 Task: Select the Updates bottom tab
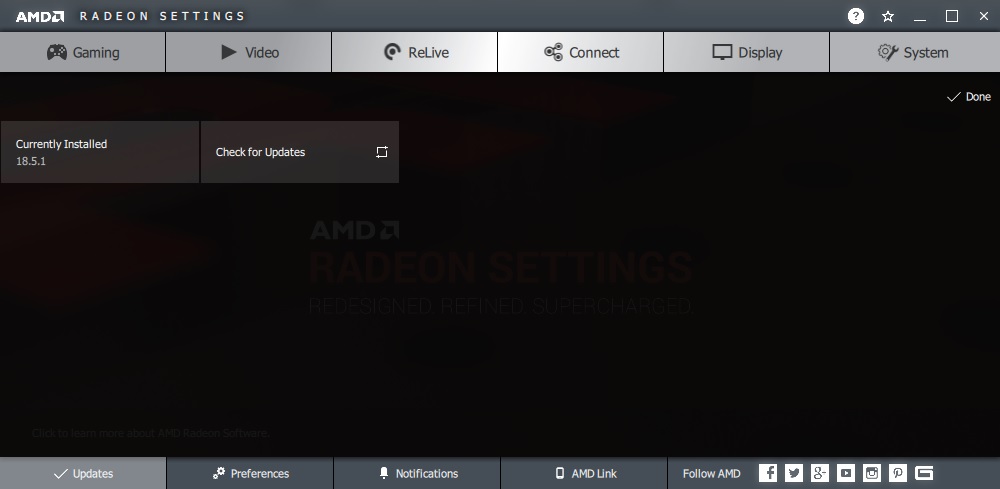(83, 473)
